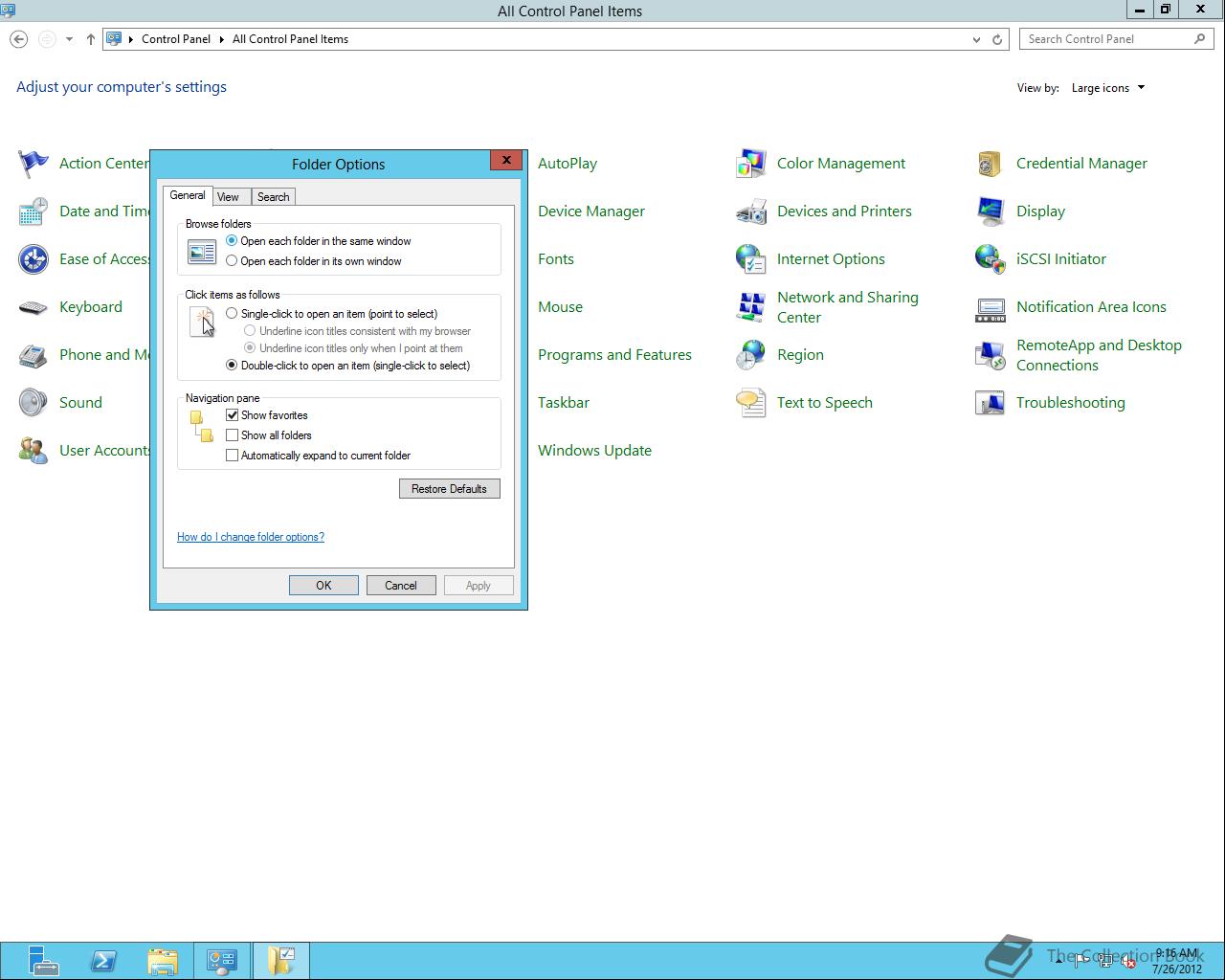Open the User Accounts icon
Viewport: 1225px width, 980px height.
coord(33,451)
